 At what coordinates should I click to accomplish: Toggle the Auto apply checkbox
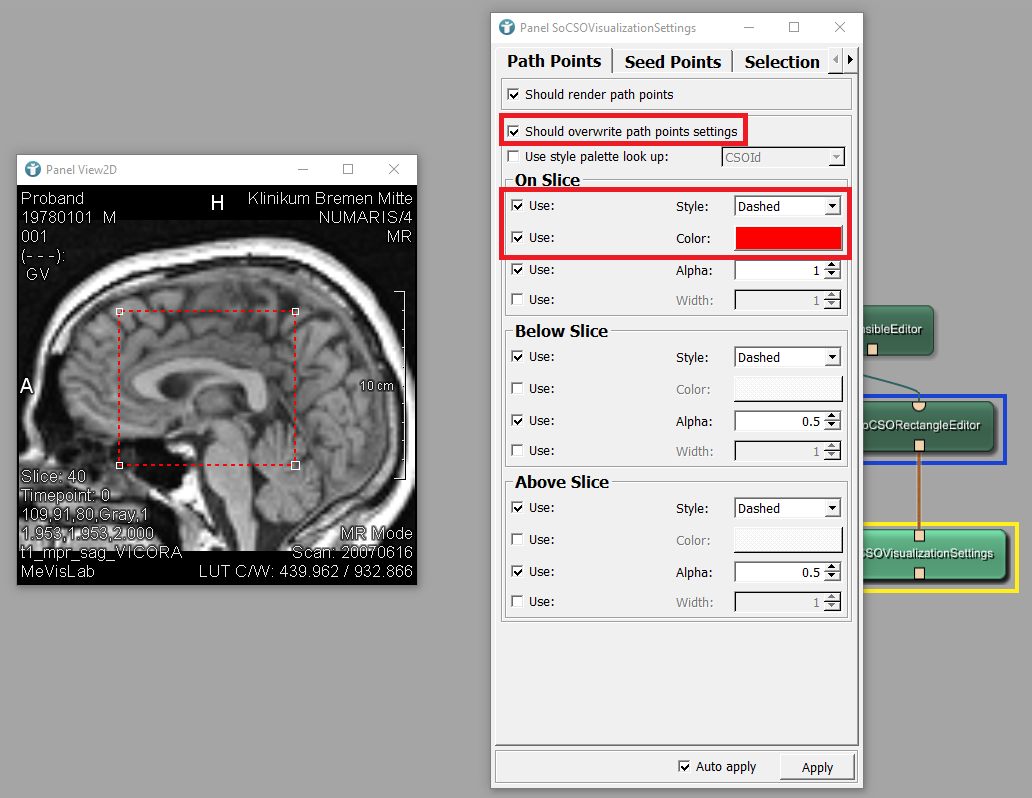(x=684, y=767)
